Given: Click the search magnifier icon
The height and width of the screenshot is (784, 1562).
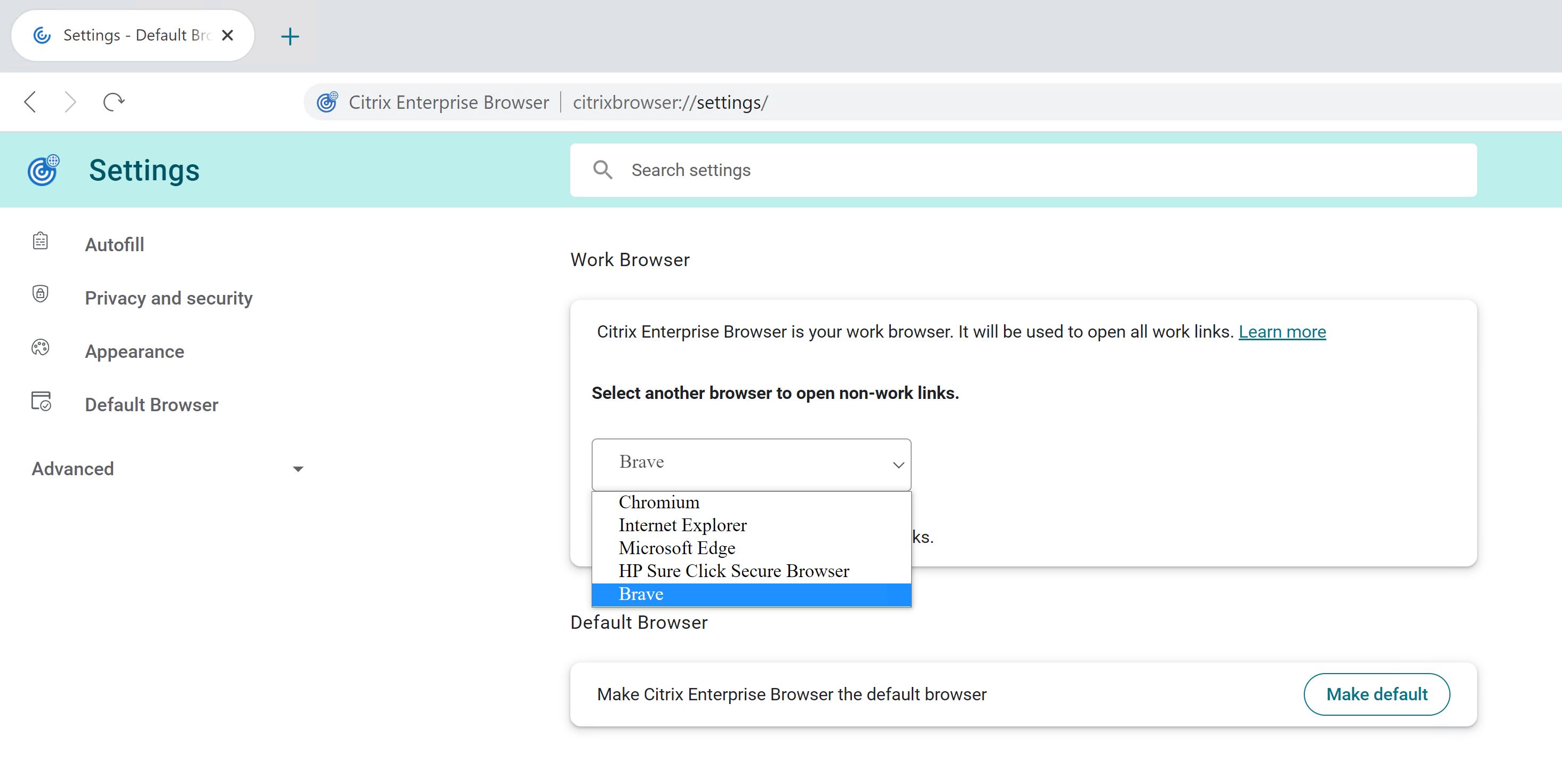Looking at the screenshot, I should coord(602,170).
